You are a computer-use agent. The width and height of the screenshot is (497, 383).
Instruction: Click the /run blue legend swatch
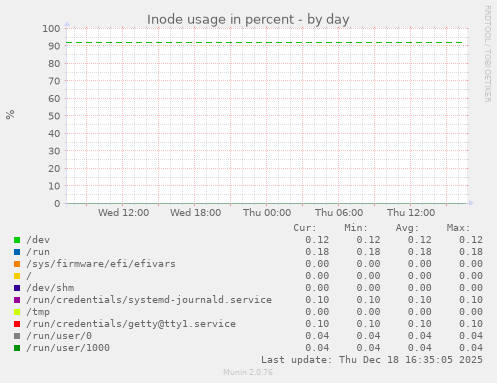[x=17, y=252]
